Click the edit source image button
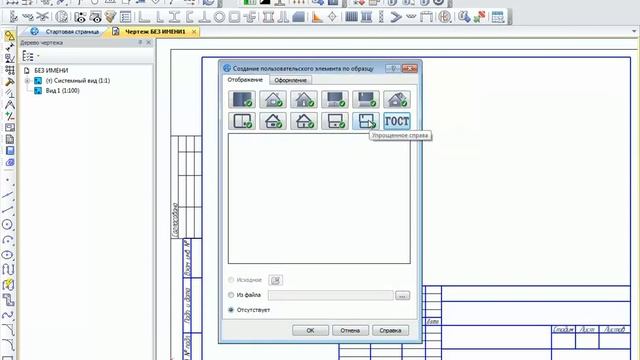 [276, 280]
